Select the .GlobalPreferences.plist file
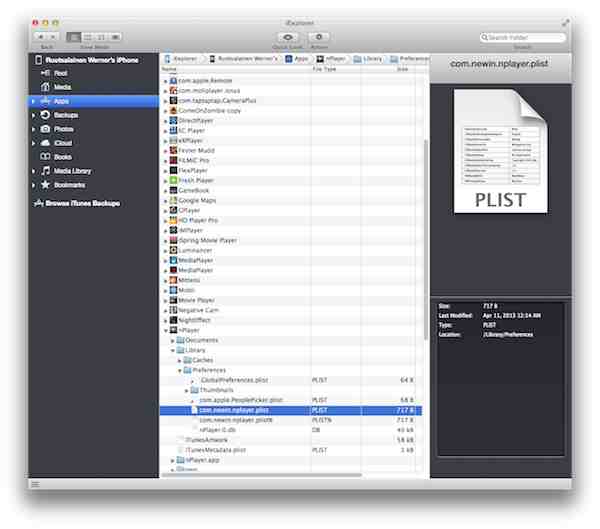 pos(291,380)
